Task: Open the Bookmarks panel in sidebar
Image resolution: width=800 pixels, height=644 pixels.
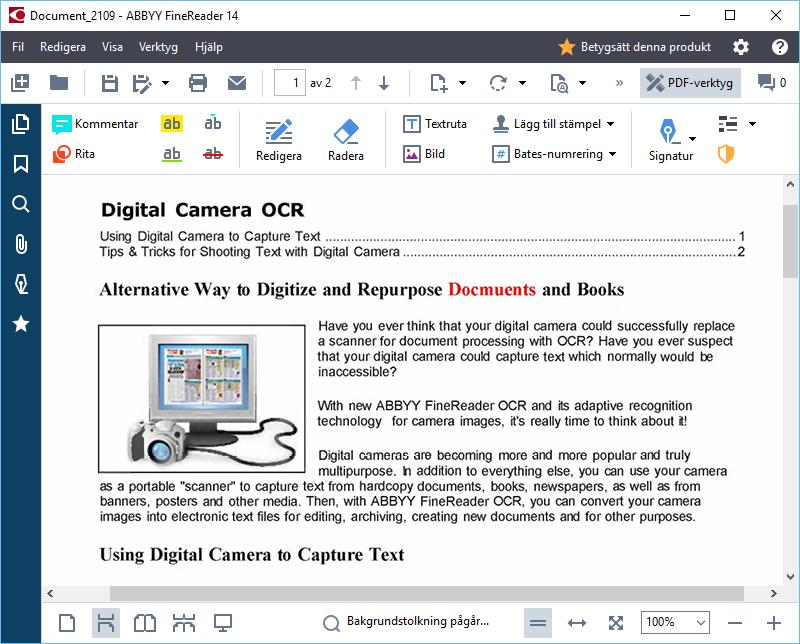Action: [20, 164]
